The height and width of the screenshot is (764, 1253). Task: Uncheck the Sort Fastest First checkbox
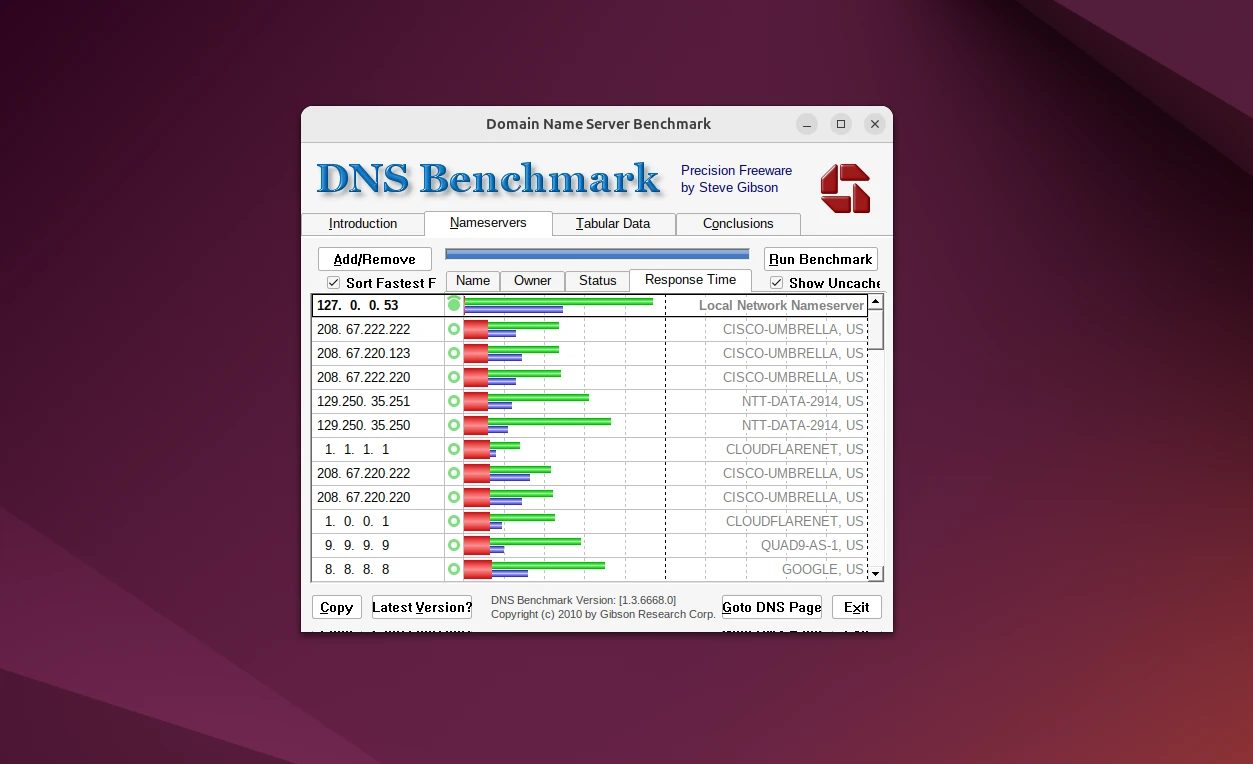pyautogui.click(x=332, y=283)
